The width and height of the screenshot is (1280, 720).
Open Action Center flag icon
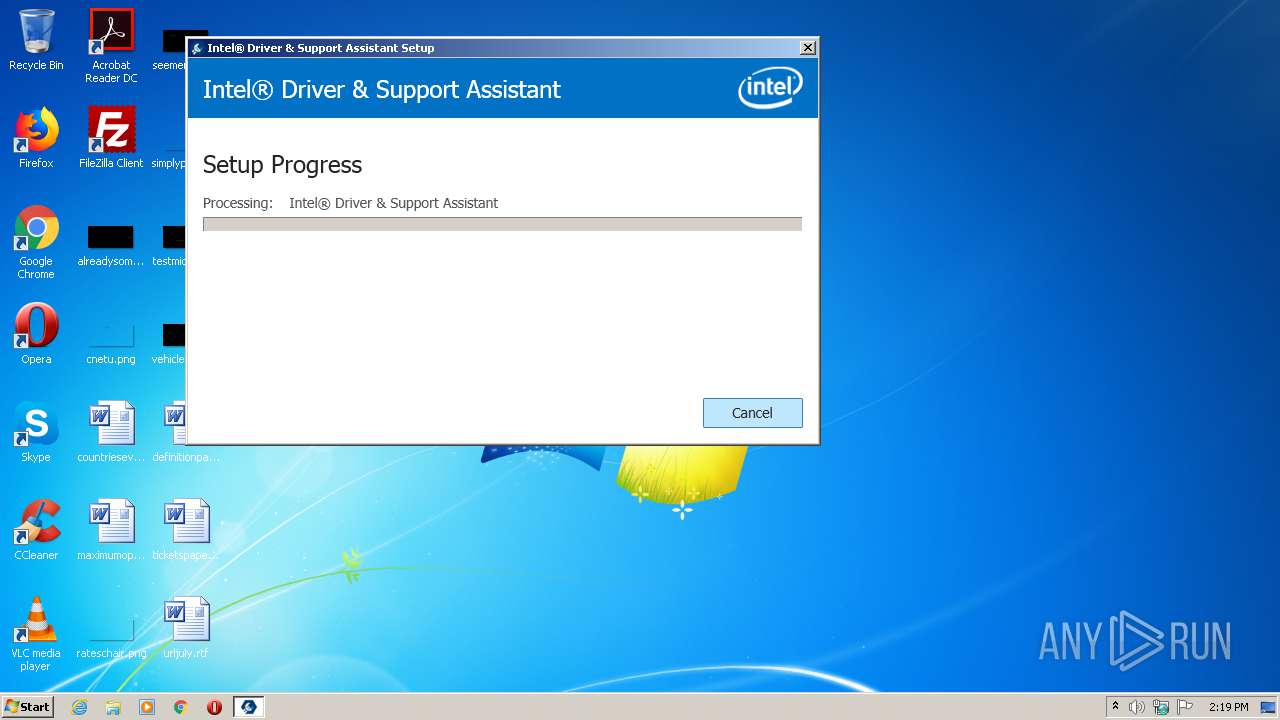click(1185, 707)
